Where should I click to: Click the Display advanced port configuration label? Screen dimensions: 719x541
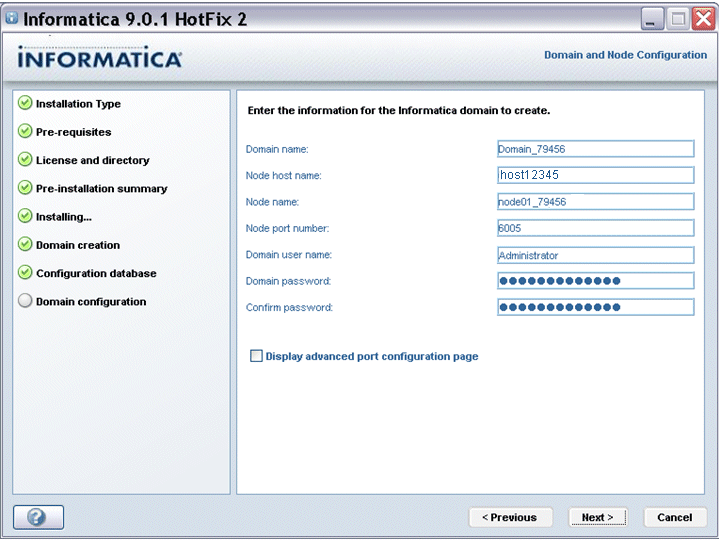(x=372, y=356)
